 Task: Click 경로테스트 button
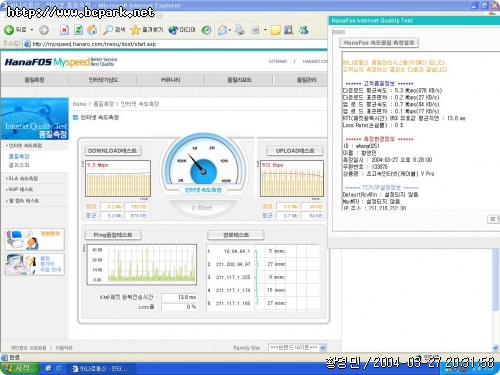click(236, 235)
